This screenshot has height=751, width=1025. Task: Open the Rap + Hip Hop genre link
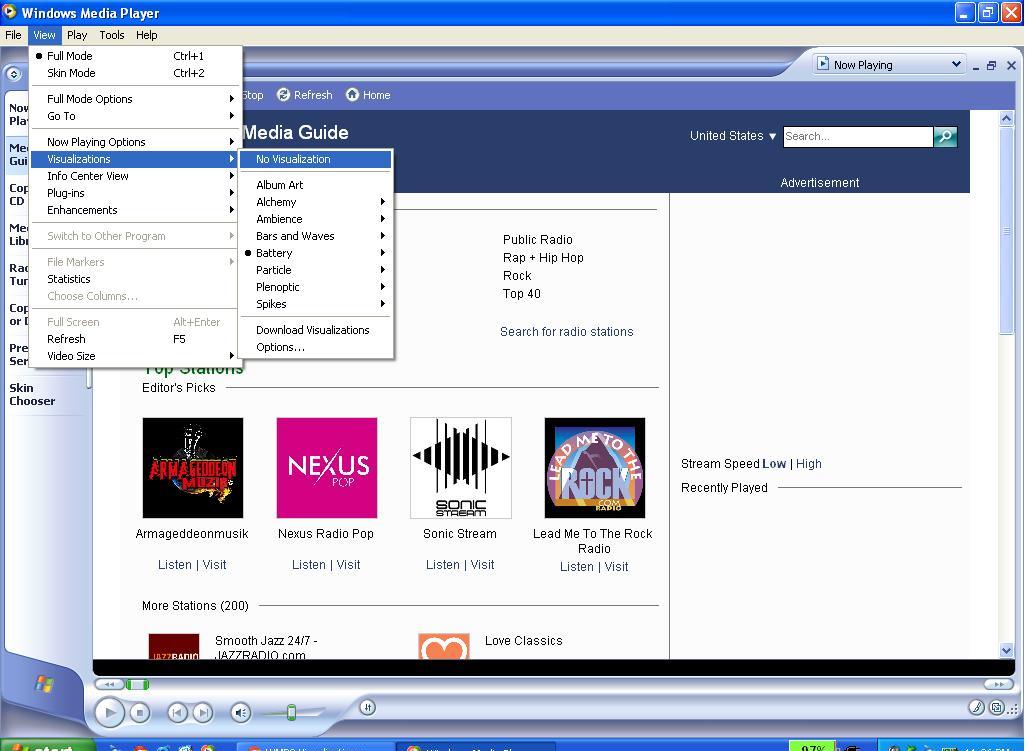click(543, 258)
